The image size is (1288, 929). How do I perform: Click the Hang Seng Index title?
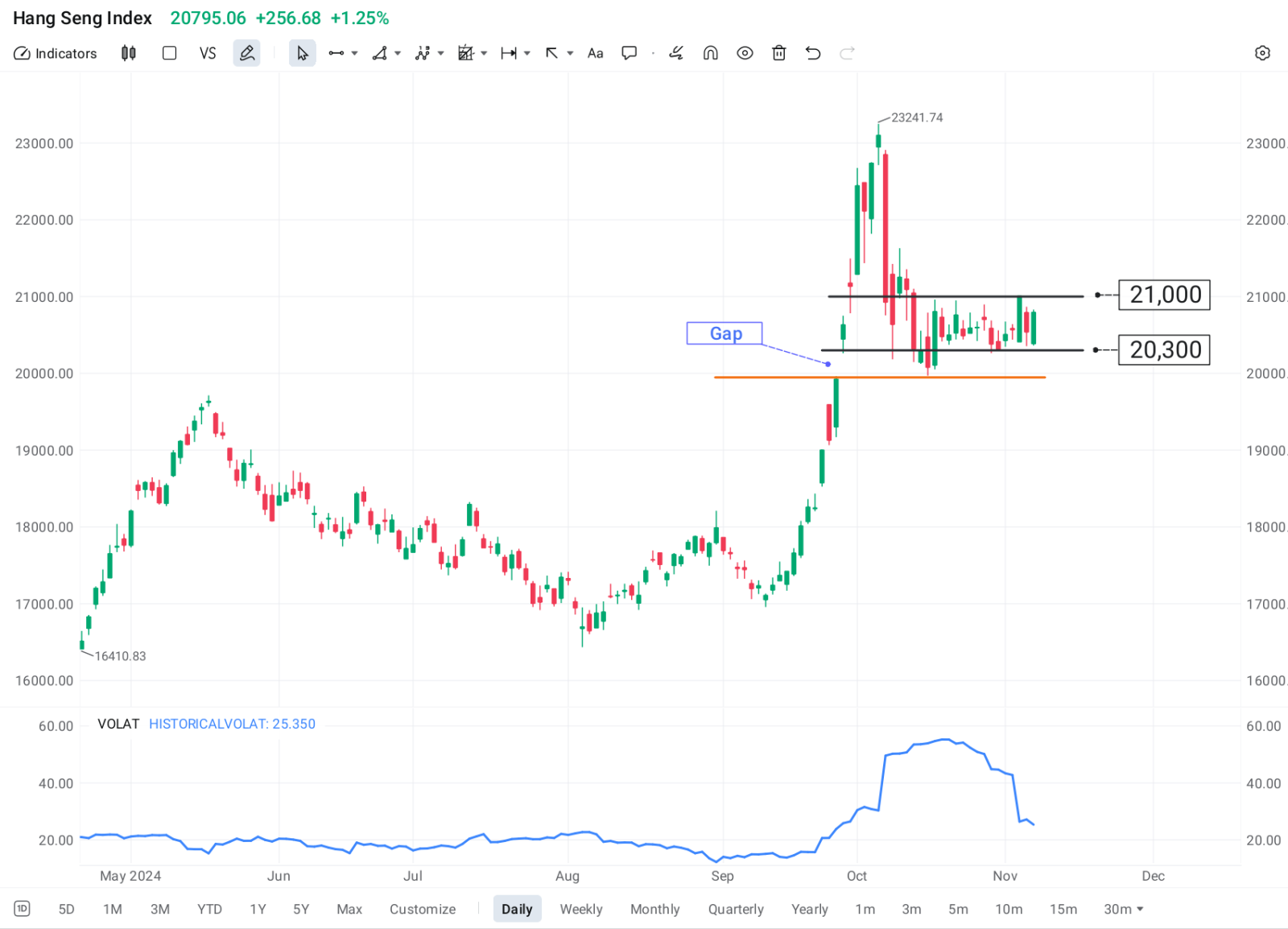point(82,18)
